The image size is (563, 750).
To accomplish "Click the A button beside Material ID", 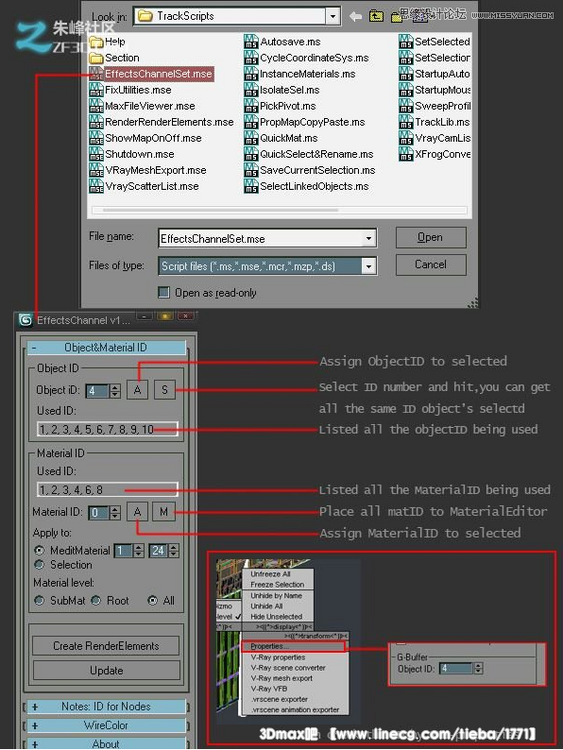I will [x=137, y=512].
